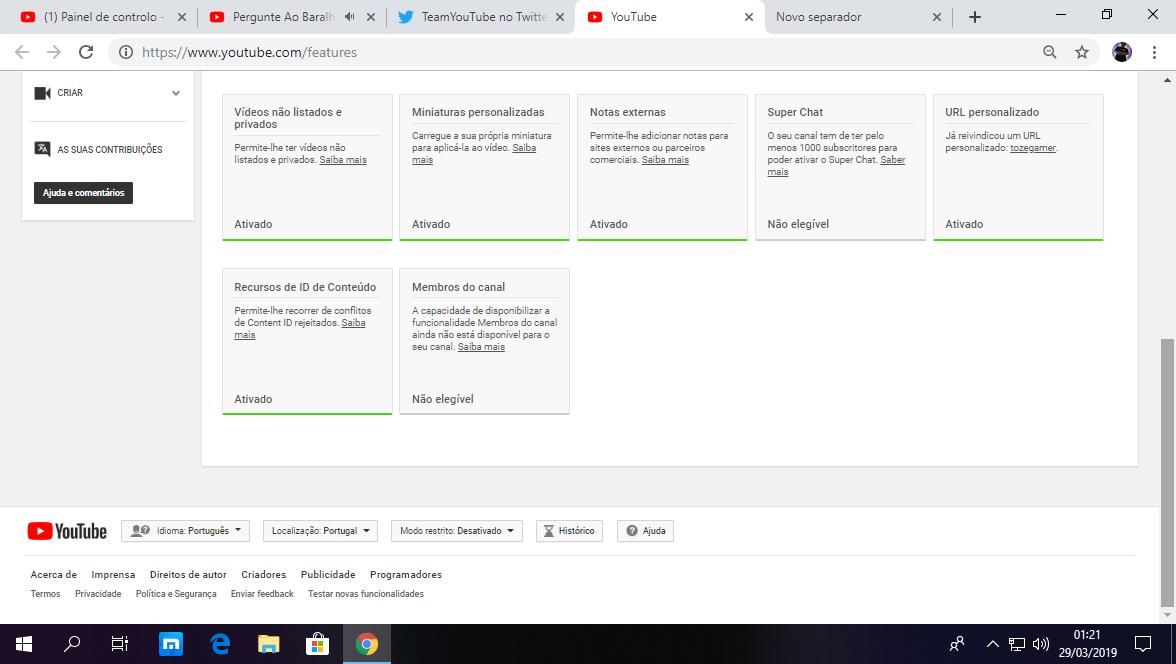This screenshot has width=1176, height=664.
Task: Open Windows Start menu
Action: click(x=23, y=644)
